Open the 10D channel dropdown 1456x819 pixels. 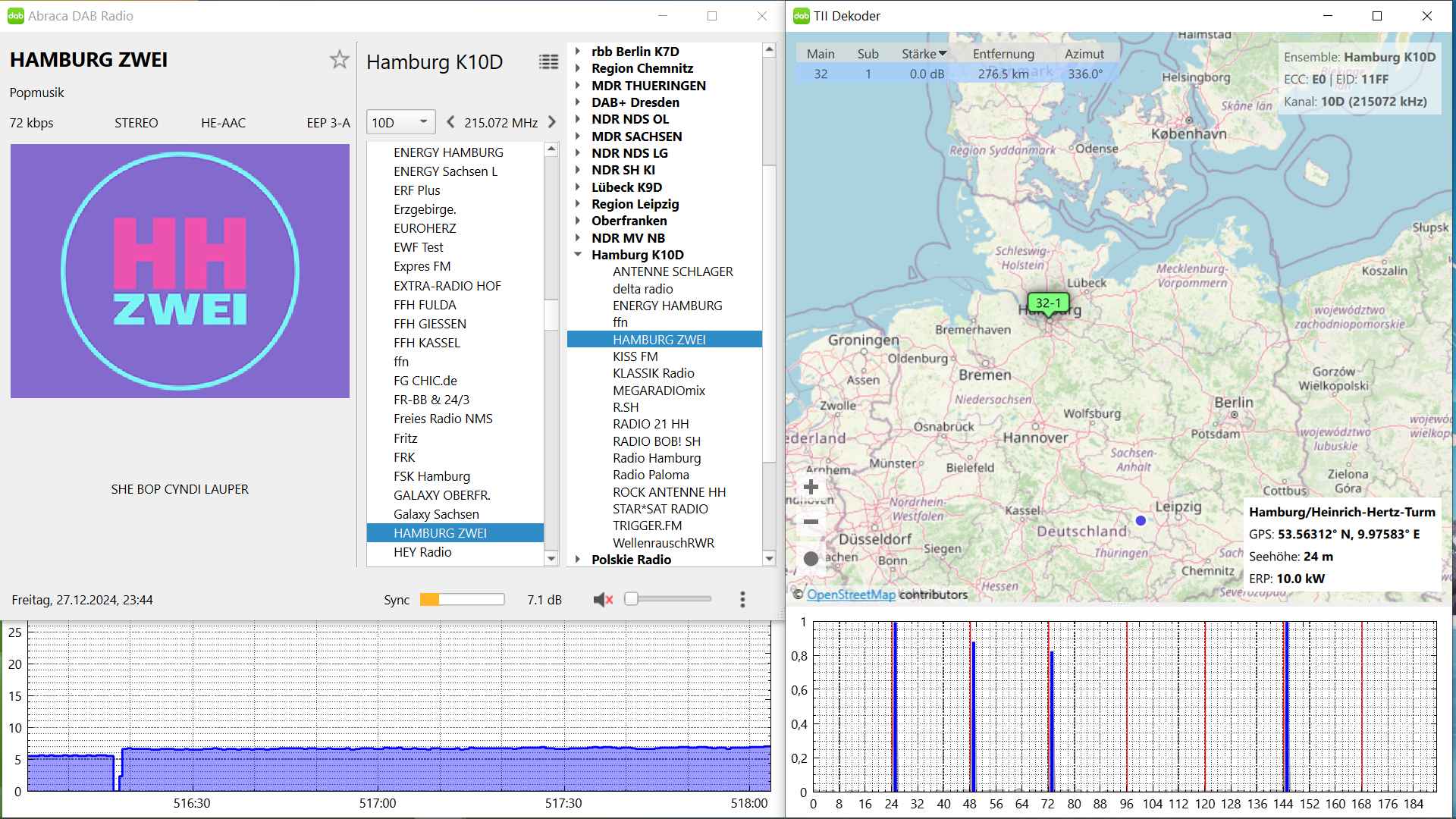coord(400,122)
